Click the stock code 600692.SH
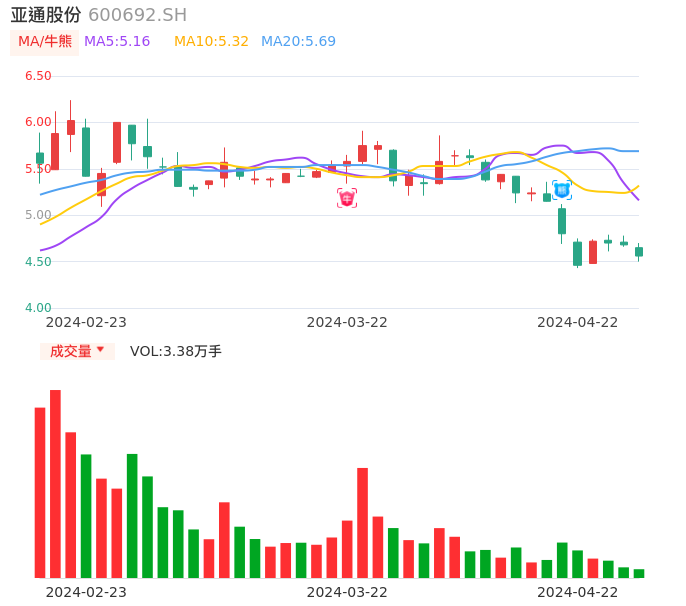Viewport: 686px width, 606px height. click(x=137, y=15)
